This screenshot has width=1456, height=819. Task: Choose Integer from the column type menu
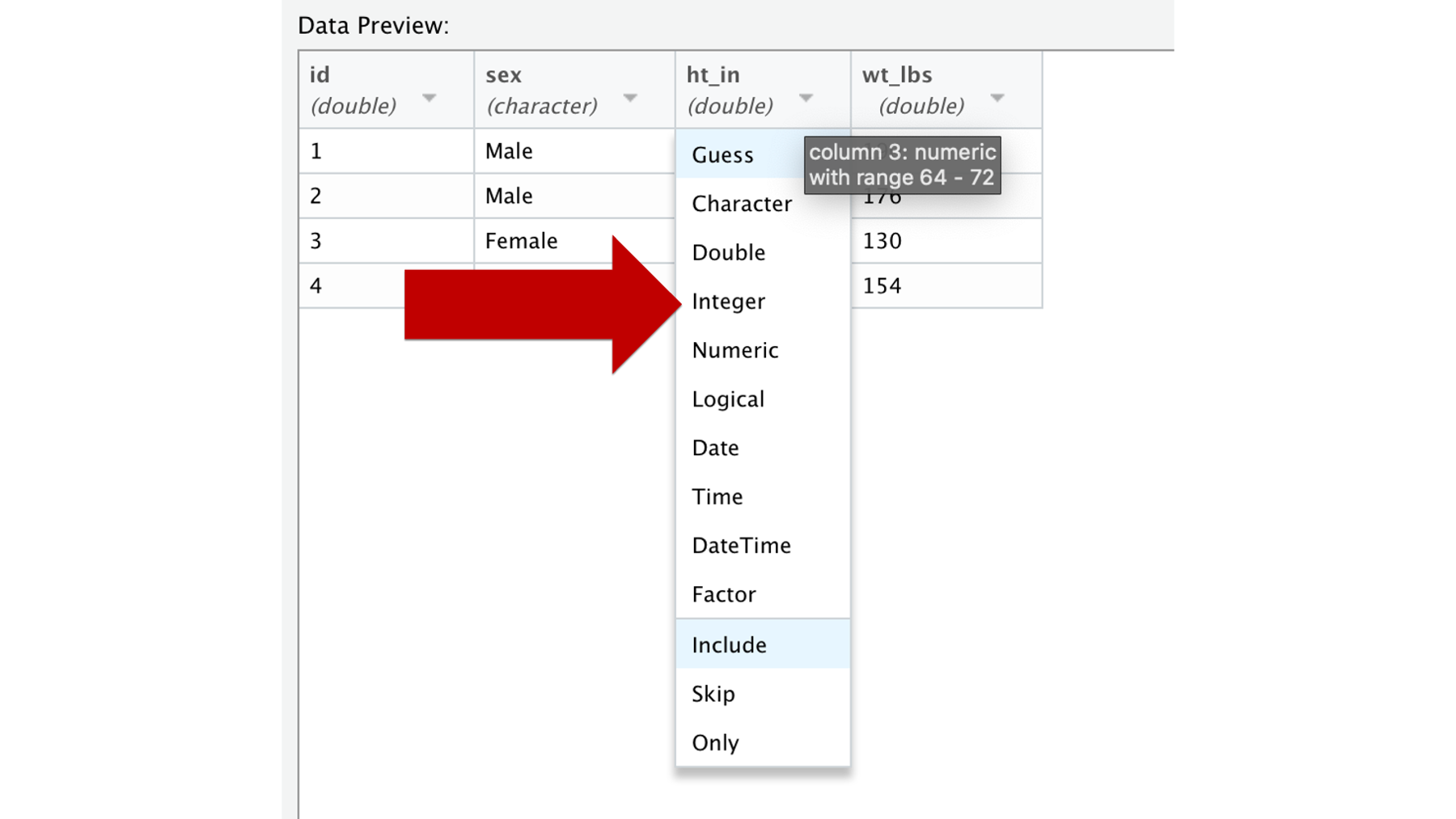[763, 302]
